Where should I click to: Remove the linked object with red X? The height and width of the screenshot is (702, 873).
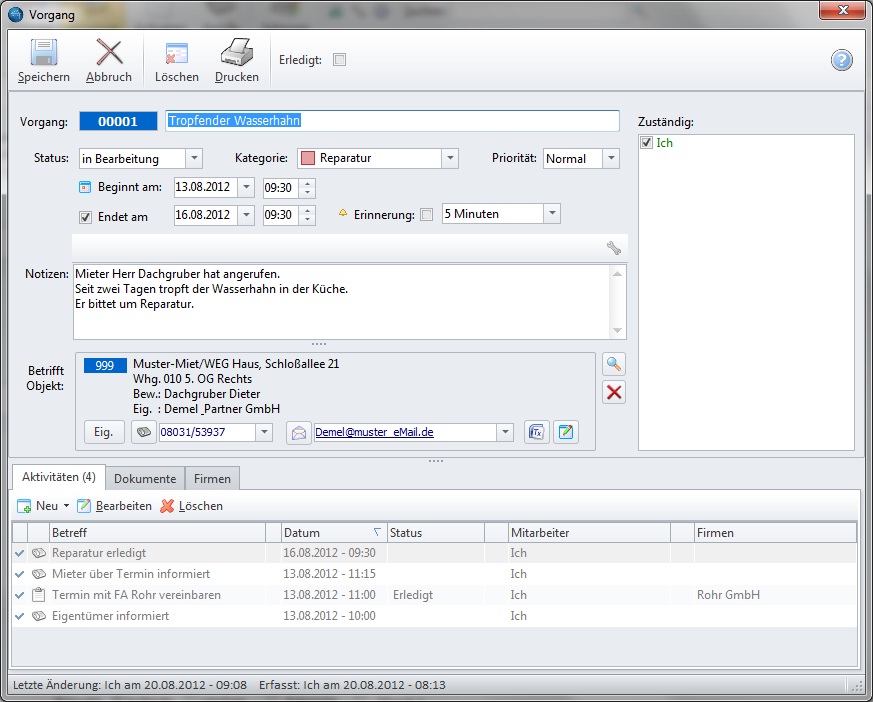(x=614, y=392)
